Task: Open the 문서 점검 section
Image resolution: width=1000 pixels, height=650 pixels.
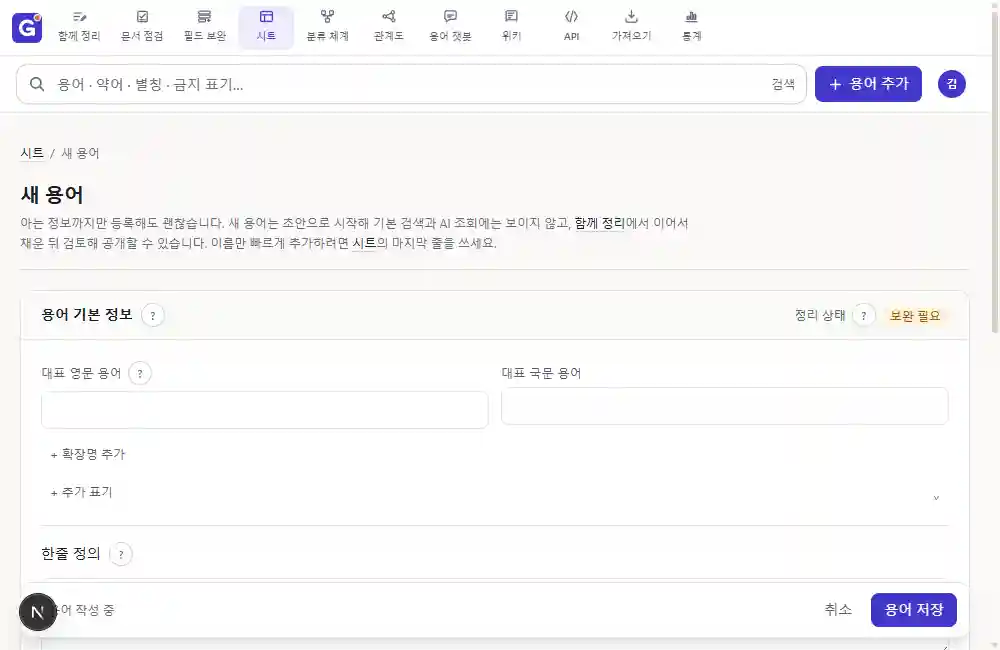Action: tap(142, 27)
